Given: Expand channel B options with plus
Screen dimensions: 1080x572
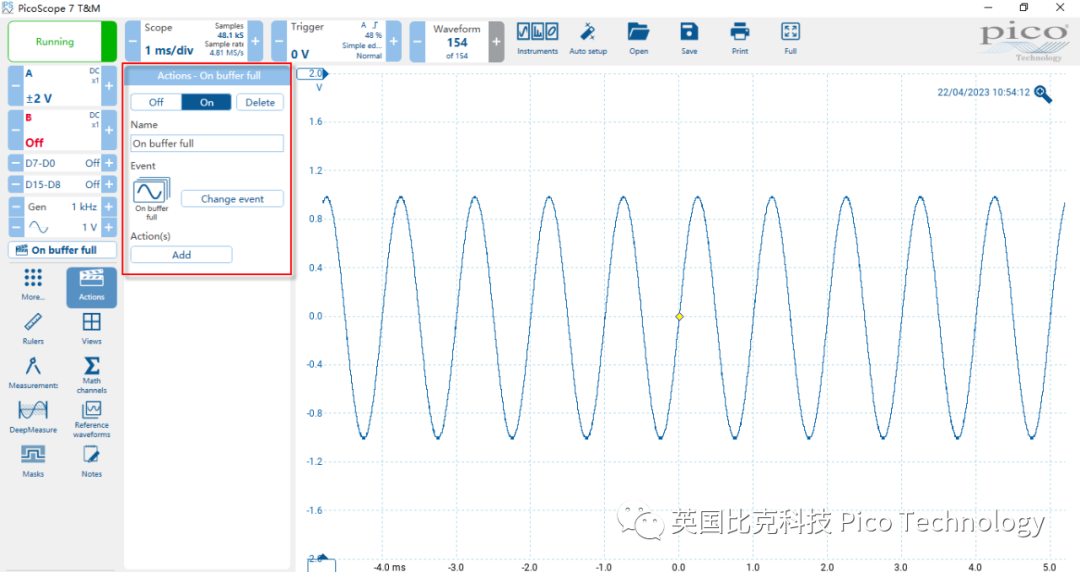Looking at the screenshot, I should [x=109, y=130].
